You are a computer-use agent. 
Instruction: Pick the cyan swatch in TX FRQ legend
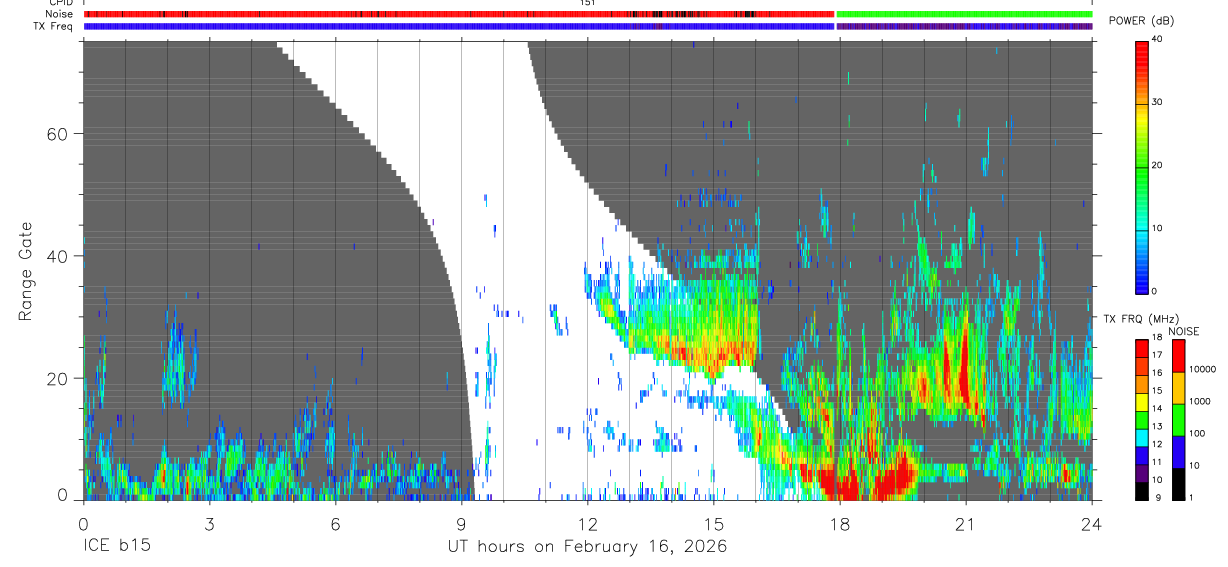(1142, 437)
